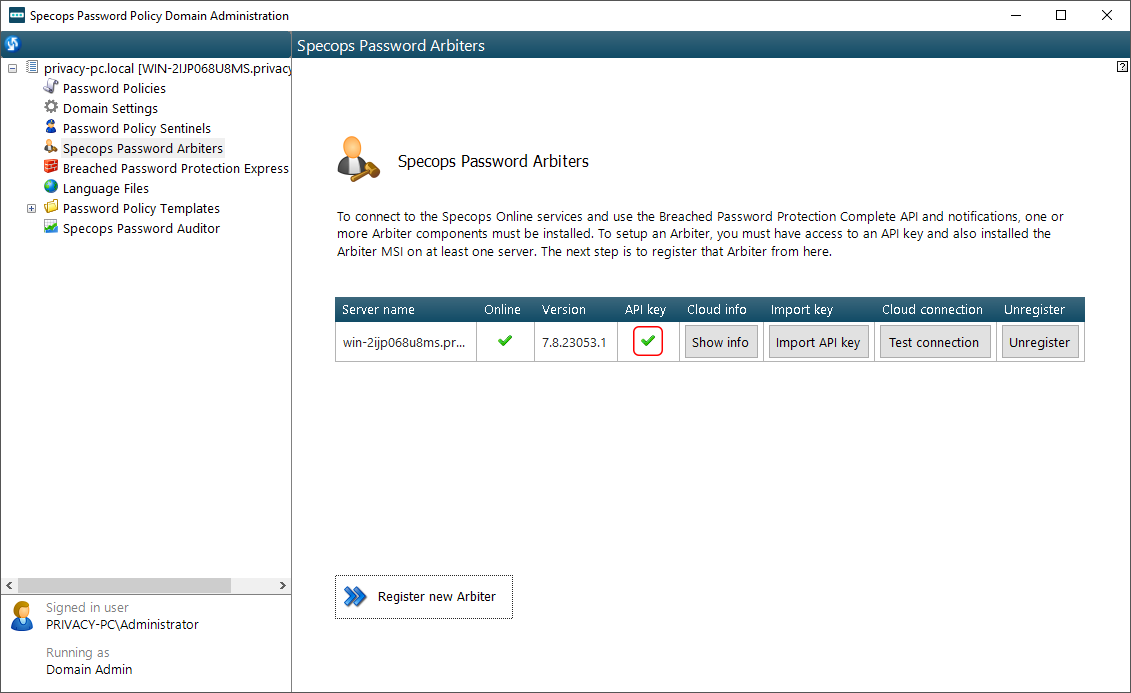Image resolution: width=1131 pixels, height=693 pixels.
Task: Click the Unregister column header
Action: tap(1039, 309)
